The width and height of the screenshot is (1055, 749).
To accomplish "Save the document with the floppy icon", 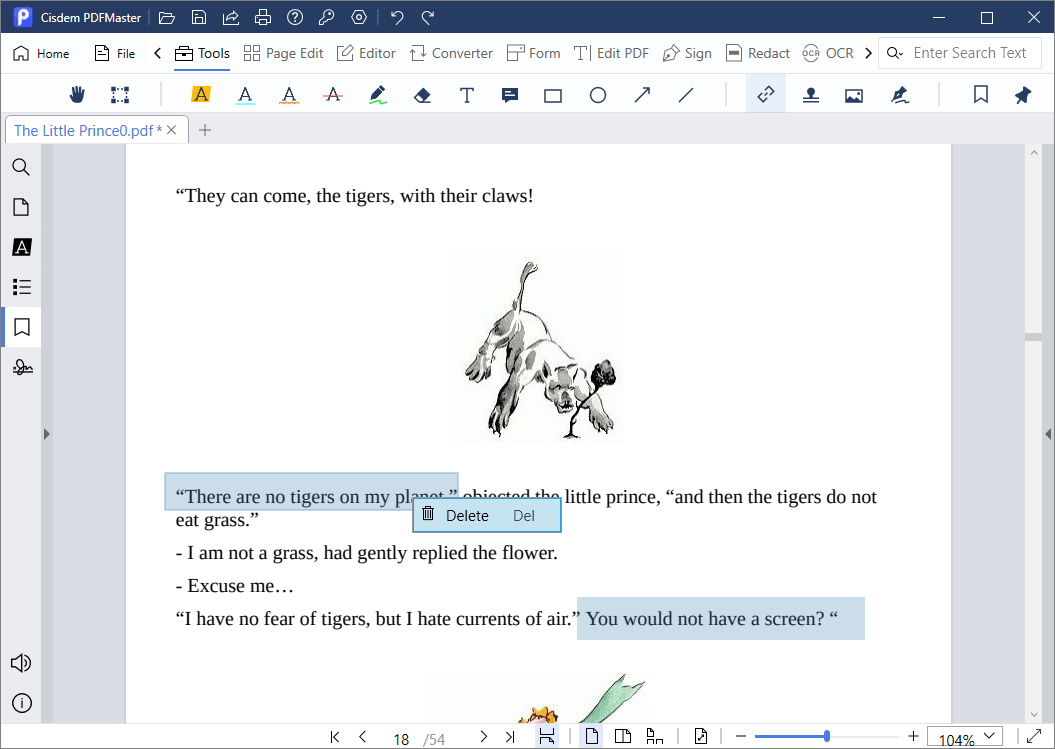I will pos(198,17).
